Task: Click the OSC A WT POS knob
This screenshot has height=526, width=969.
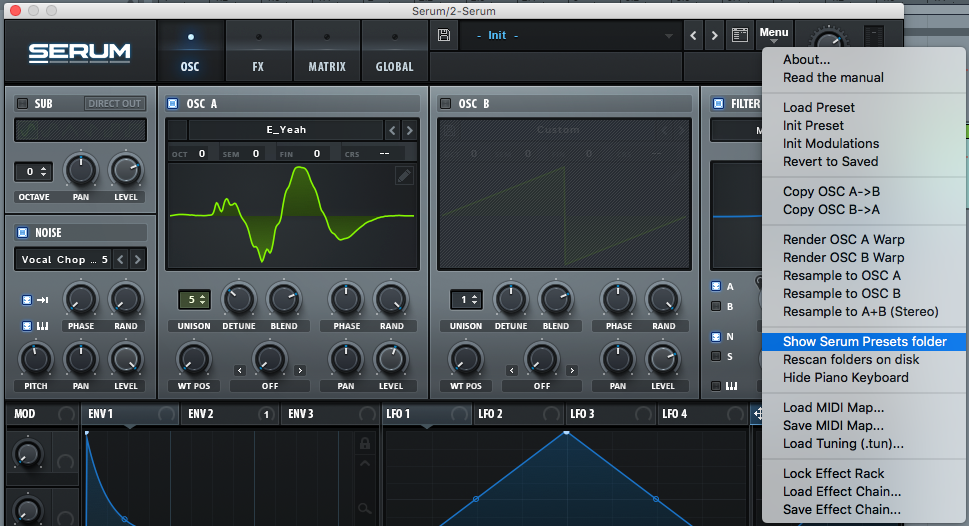Action: [x=193, y=359]
